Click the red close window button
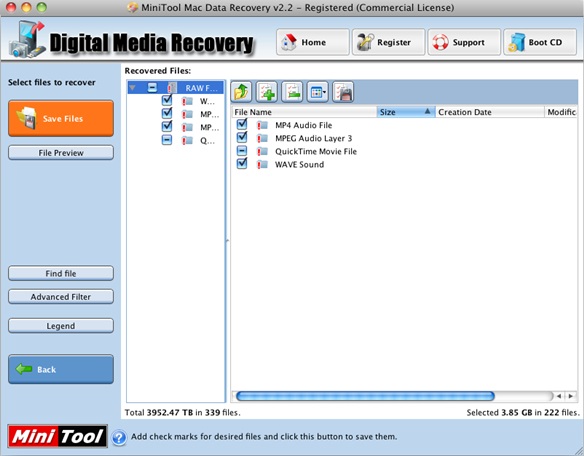The image size is (584, 456). (11, 7)
